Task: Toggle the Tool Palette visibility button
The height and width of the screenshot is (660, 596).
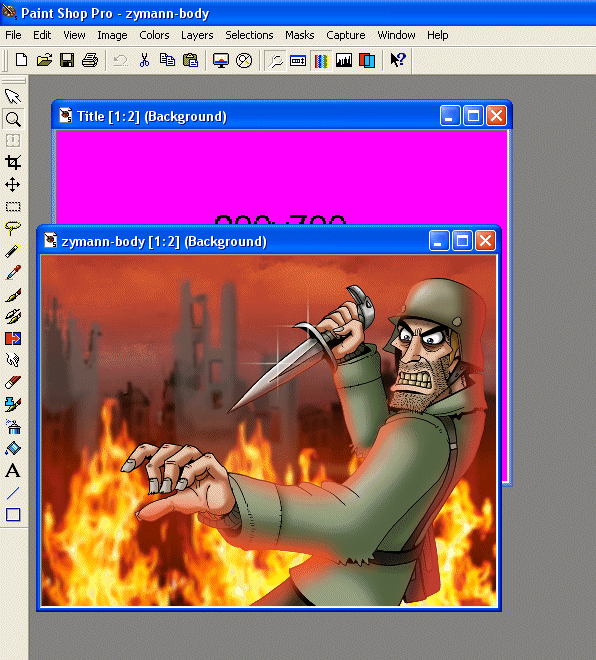Action: tap(276, 61)
